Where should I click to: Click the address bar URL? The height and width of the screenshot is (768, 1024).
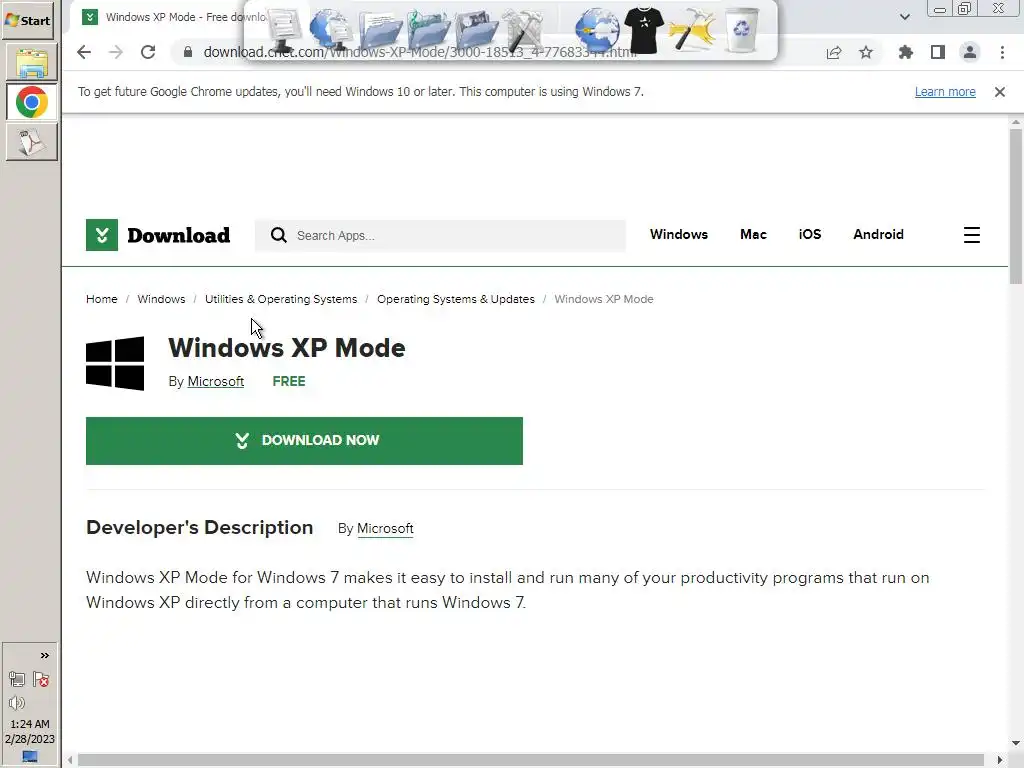click(x=418, y=52)
